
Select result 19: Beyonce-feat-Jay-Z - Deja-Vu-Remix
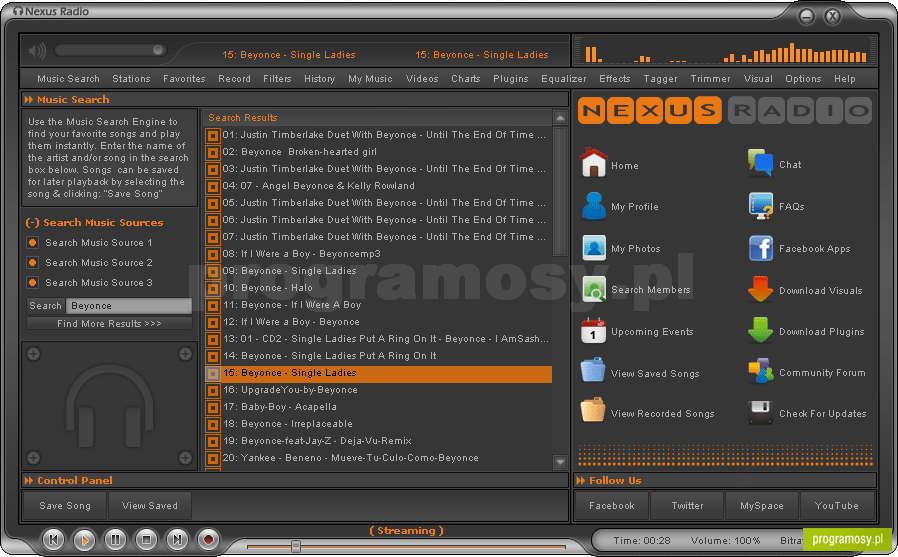pyautogui.click(x=379, y=441)
